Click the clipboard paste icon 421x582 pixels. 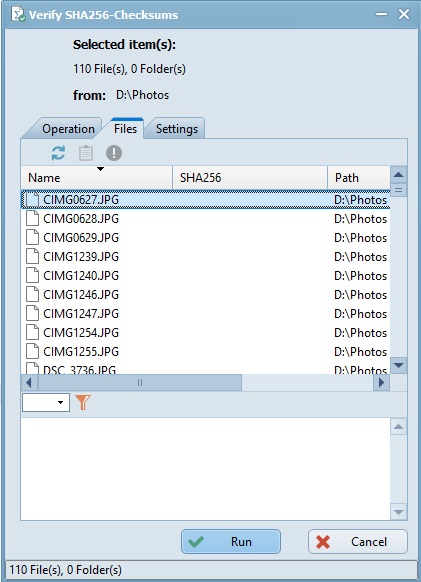pyautogui.click(x=86, y=153)
